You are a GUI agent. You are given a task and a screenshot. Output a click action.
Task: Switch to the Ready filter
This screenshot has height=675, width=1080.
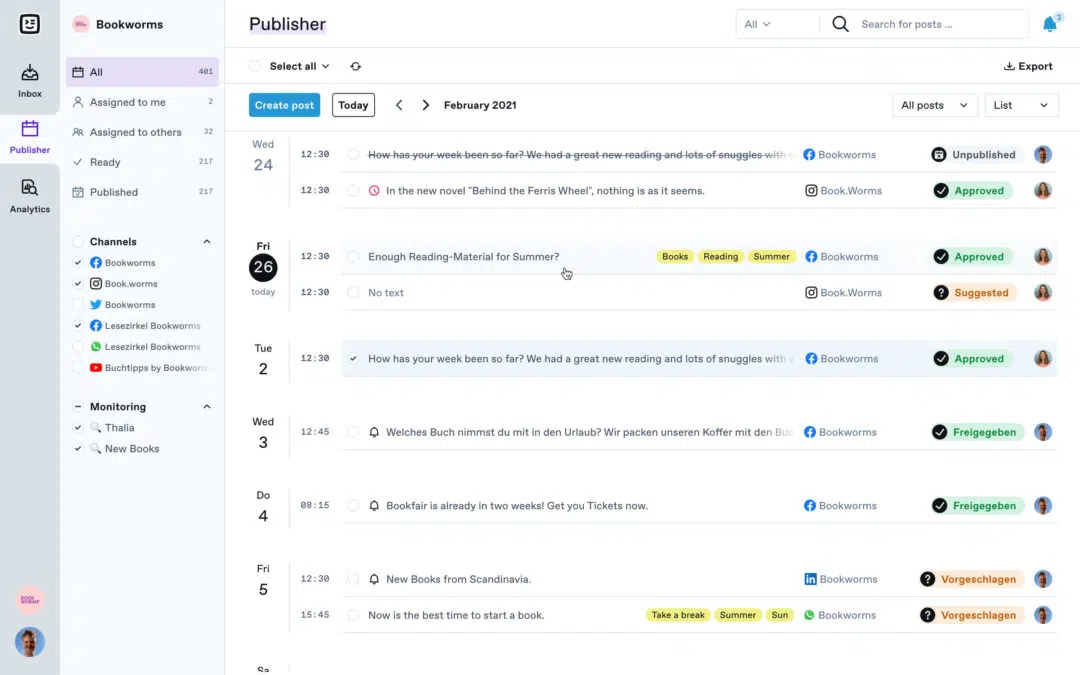[105, 161]
